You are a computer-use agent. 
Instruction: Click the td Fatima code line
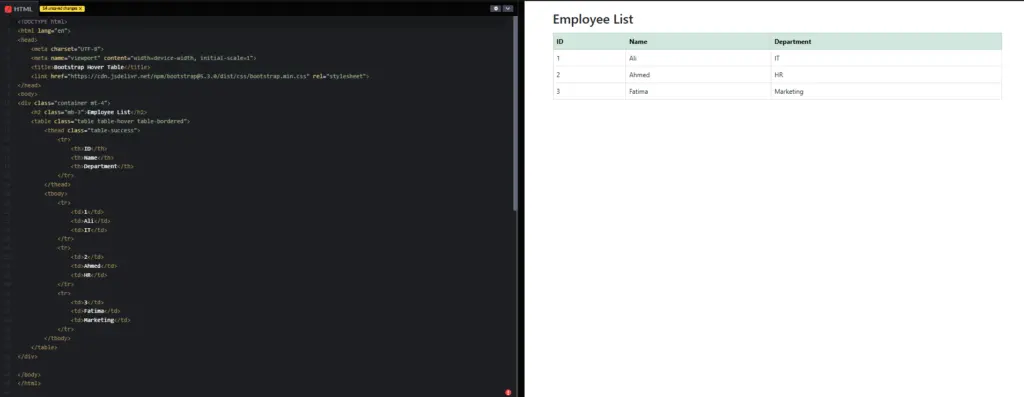95,311
